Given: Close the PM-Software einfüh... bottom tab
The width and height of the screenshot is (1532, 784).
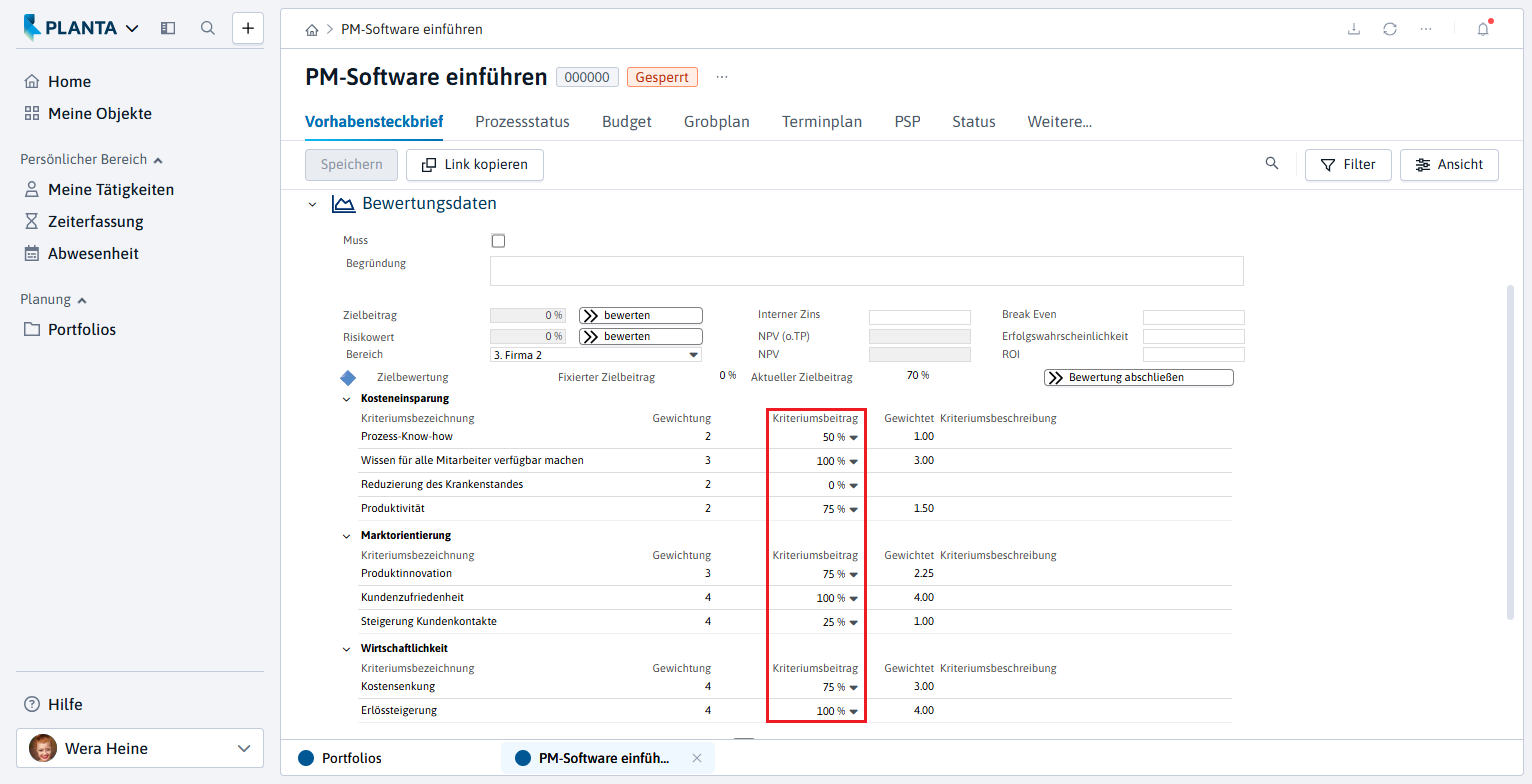Looking at the screenshot, I should tap(697, 758).
